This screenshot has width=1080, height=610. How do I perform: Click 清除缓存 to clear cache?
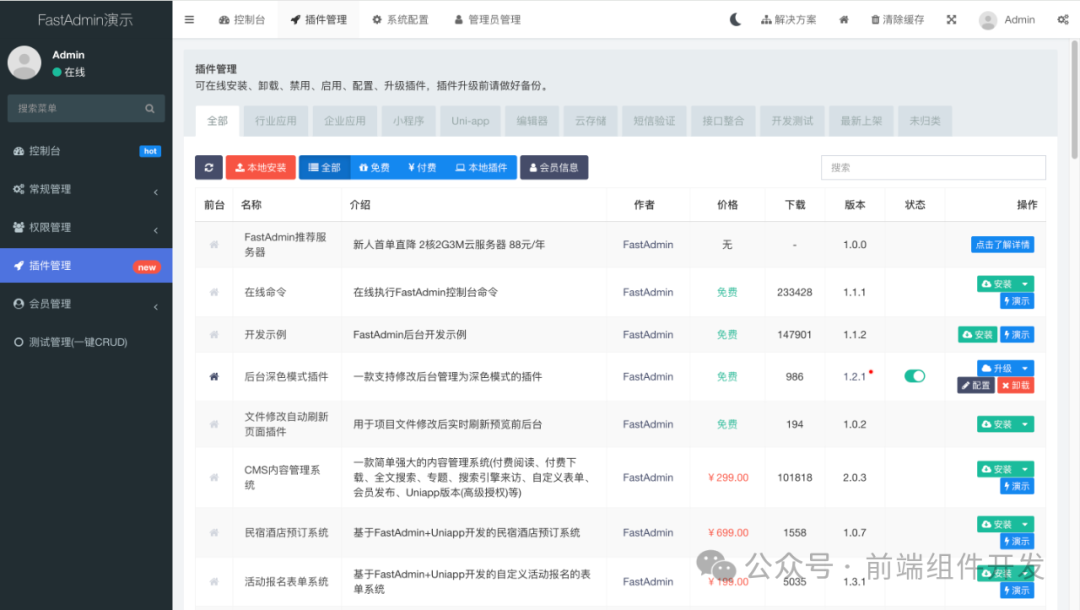(x=897, y=20)
